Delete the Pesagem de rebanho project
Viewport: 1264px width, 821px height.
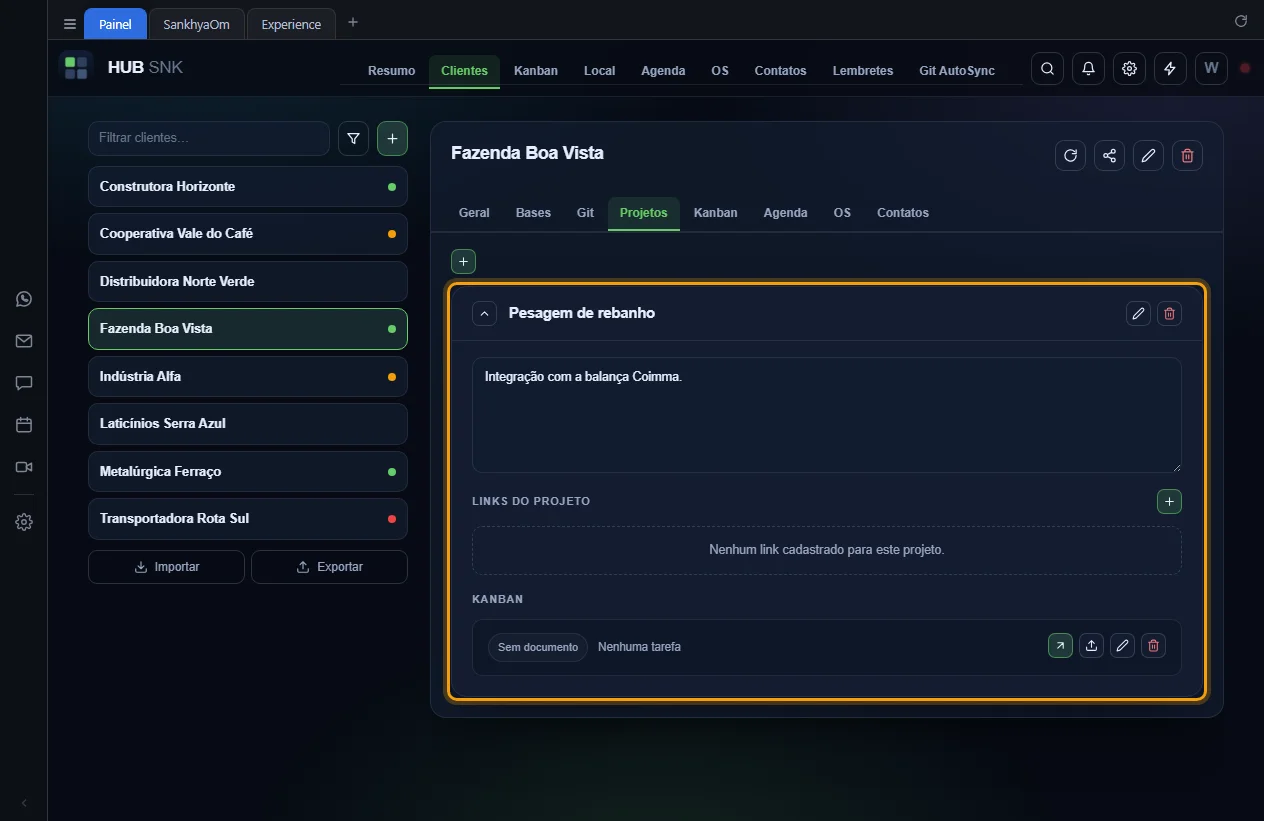tap(1169, 314)
